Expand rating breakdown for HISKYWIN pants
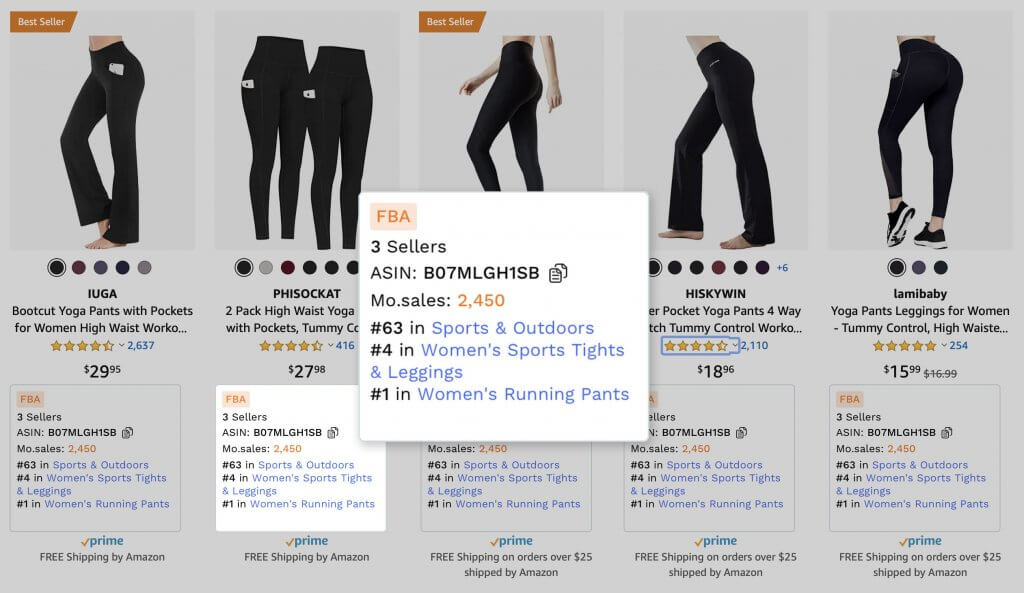1024x593 pixels. (735, 345)
